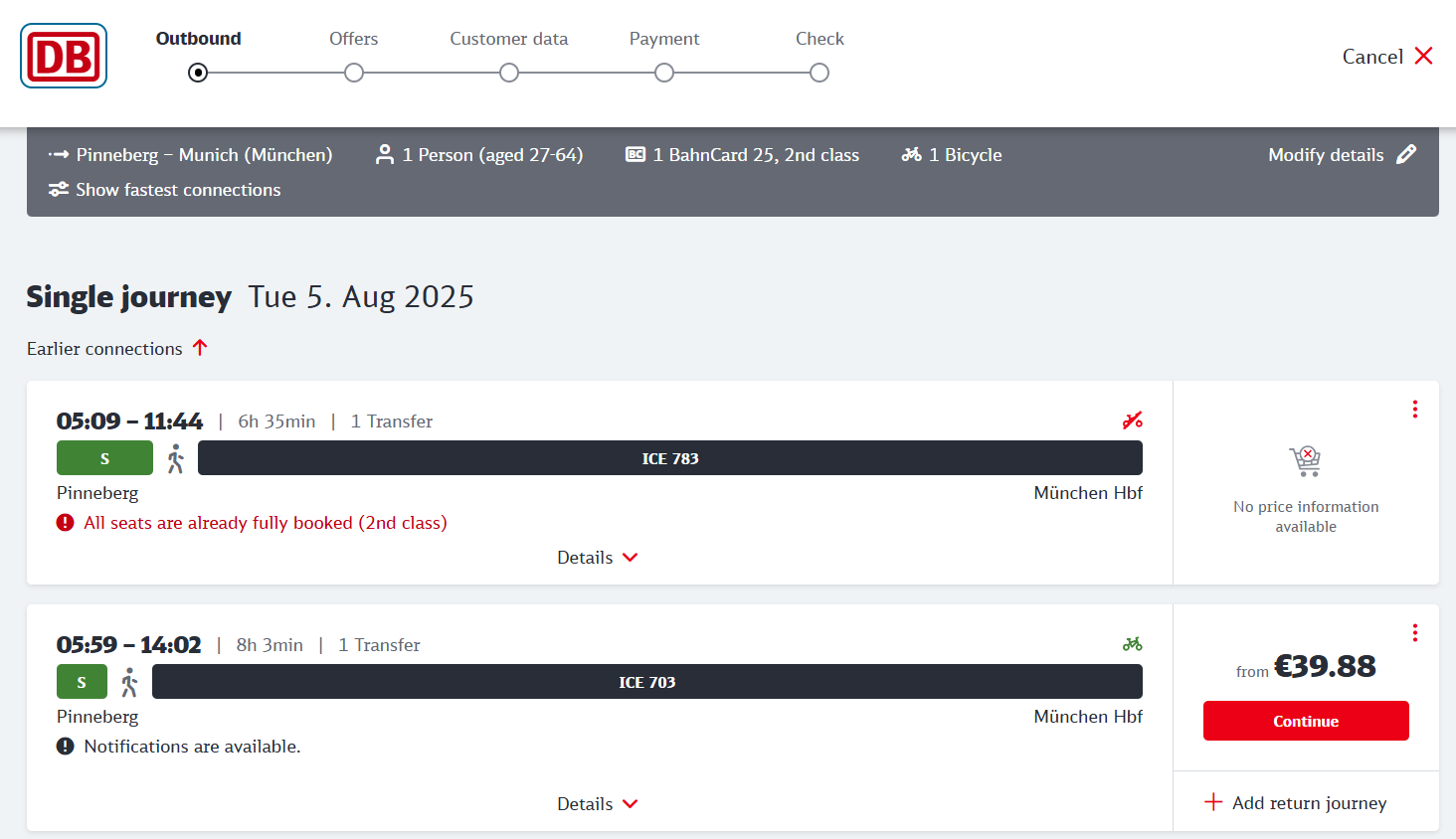Click the empty shopping cart icon
This screenshot has width=1456, height=839.
1304,461
